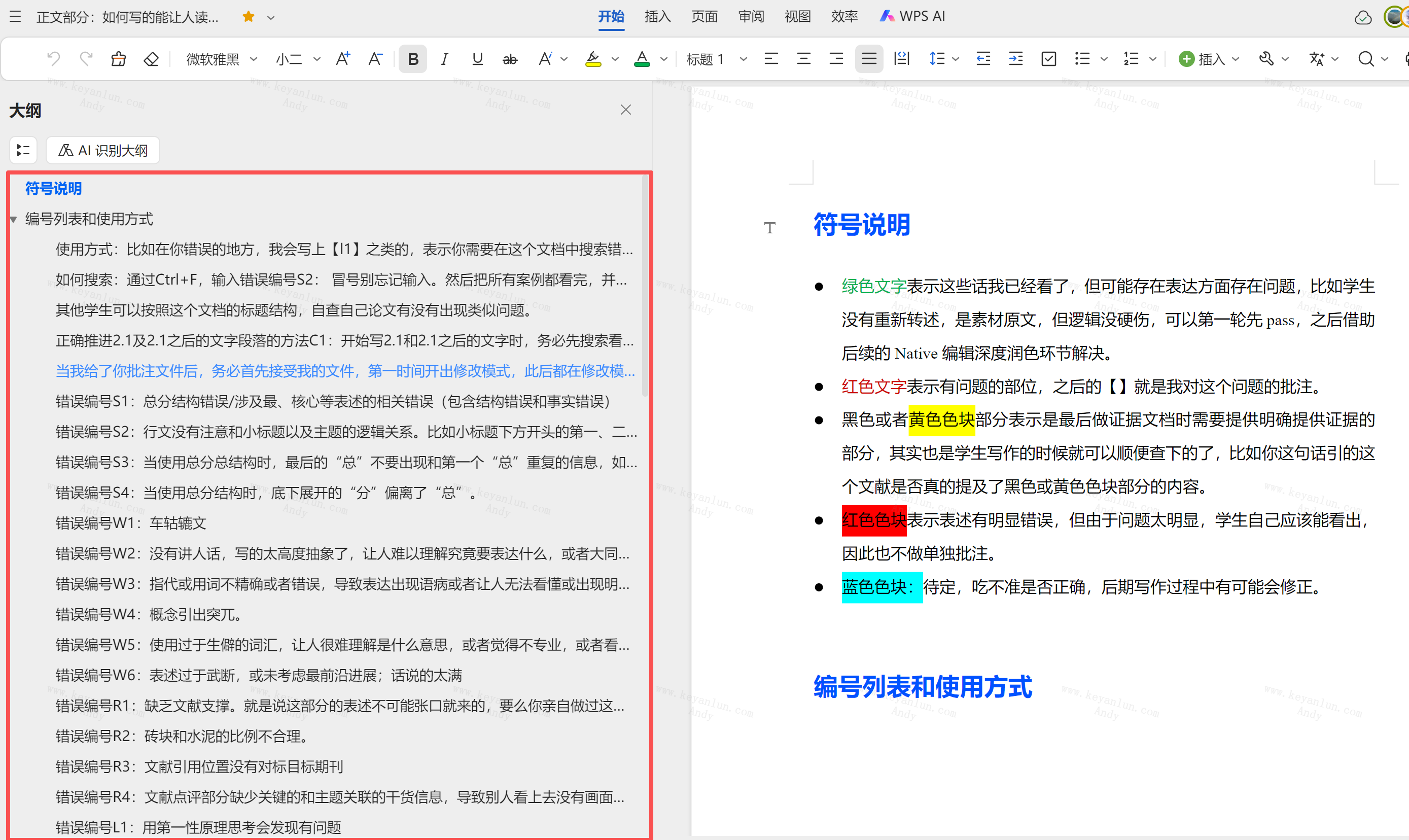Switch to the 开始 tab

point(611,16)
